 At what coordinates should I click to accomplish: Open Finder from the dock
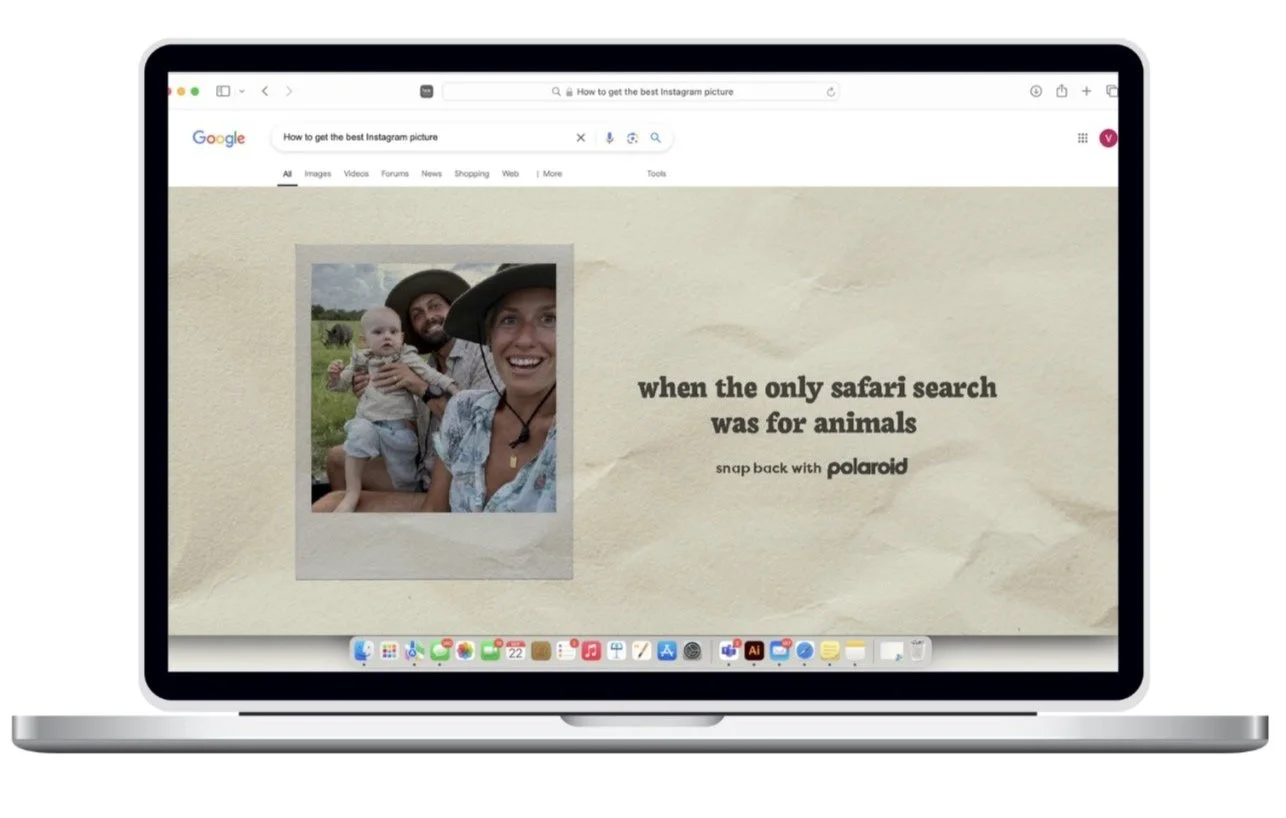364,651
